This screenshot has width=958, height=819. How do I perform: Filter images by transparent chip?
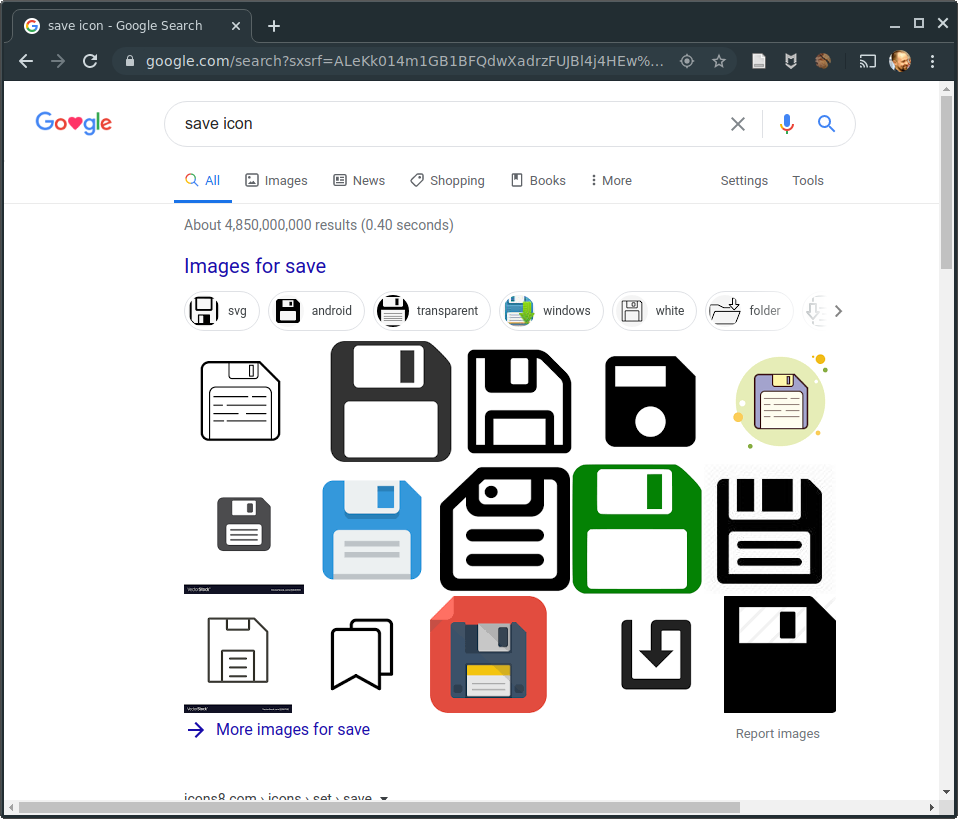[x=432, y=311]
